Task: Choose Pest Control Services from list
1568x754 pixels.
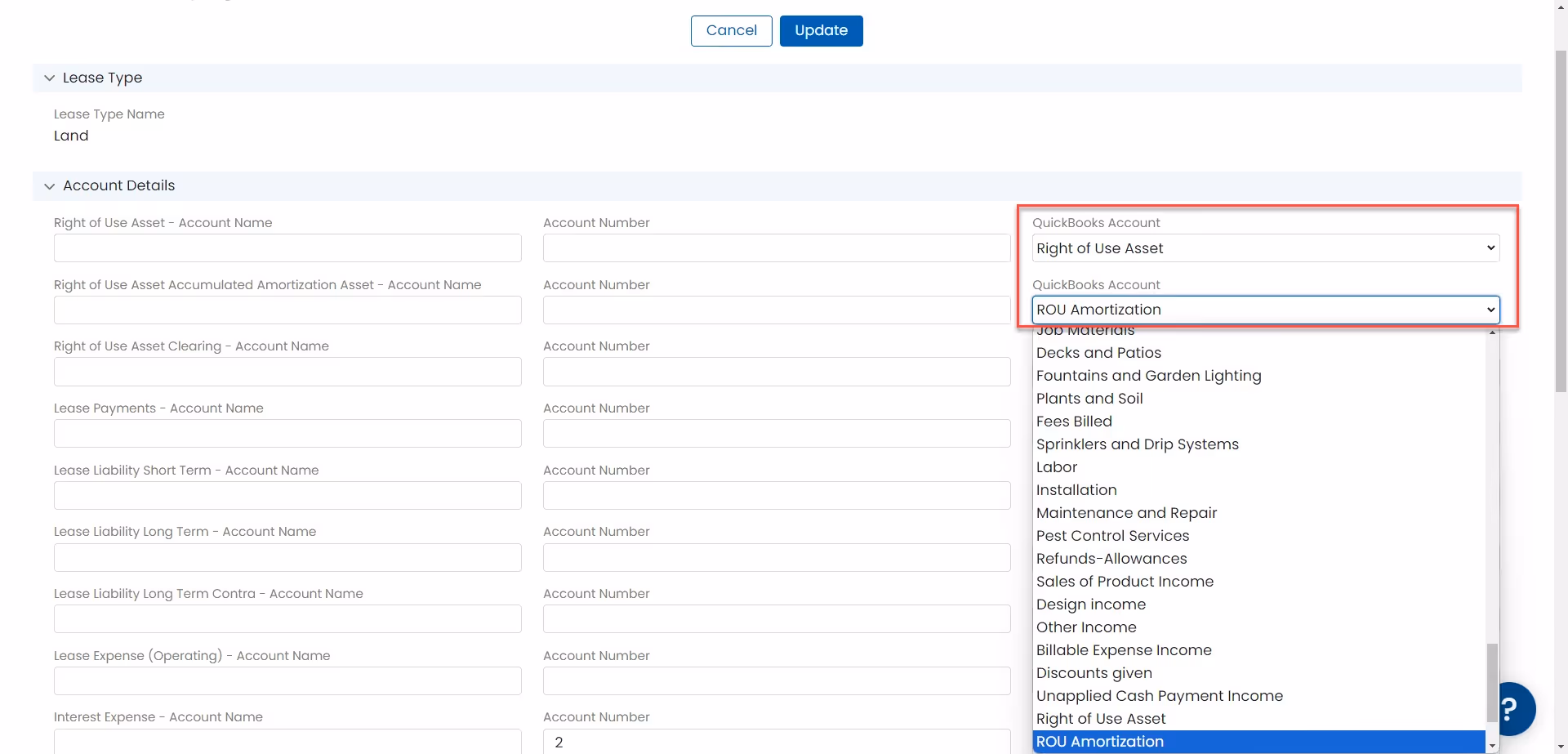Action: 1258,536
